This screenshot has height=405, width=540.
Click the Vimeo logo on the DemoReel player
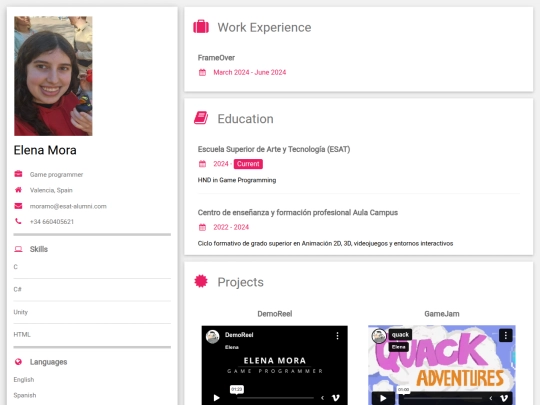coord(335,398)
